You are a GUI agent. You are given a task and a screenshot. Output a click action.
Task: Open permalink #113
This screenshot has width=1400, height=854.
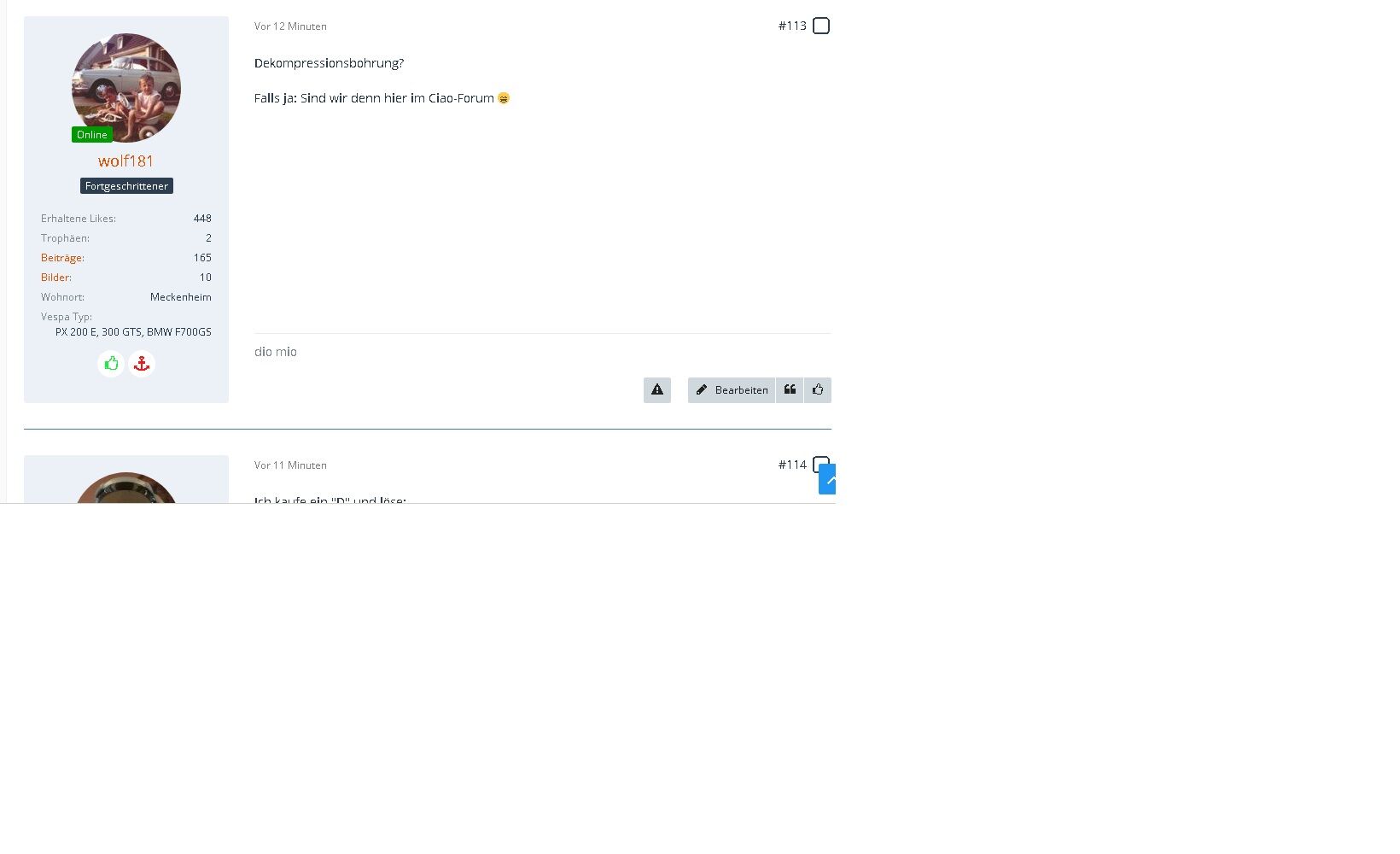pyautogui.click(x=792, y=26)
